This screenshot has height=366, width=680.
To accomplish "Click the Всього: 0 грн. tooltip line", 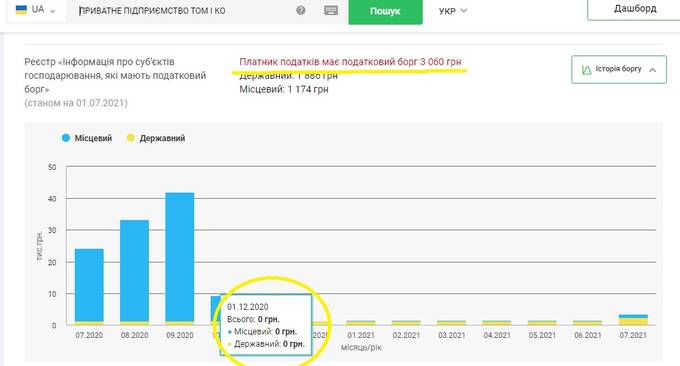I will coord(253,319).
